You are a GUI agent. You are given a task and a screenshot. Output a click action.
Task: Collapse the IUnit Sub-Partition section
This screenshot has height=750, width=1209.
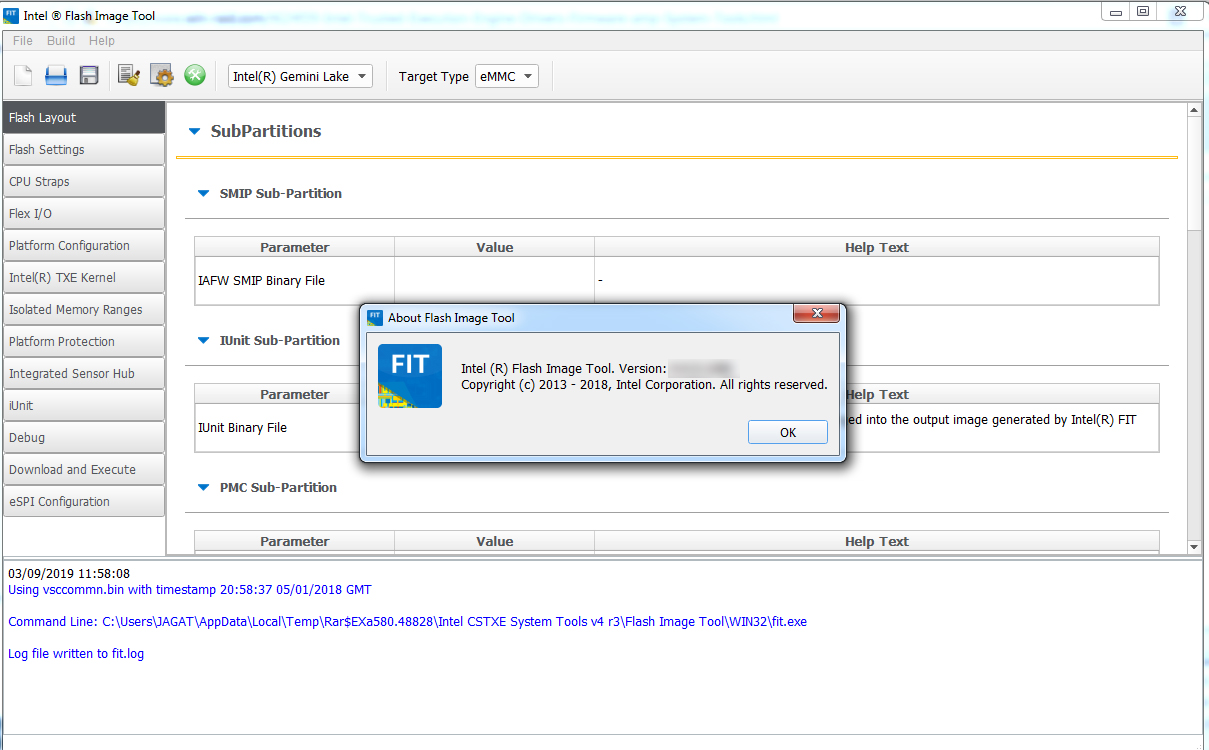204,340
